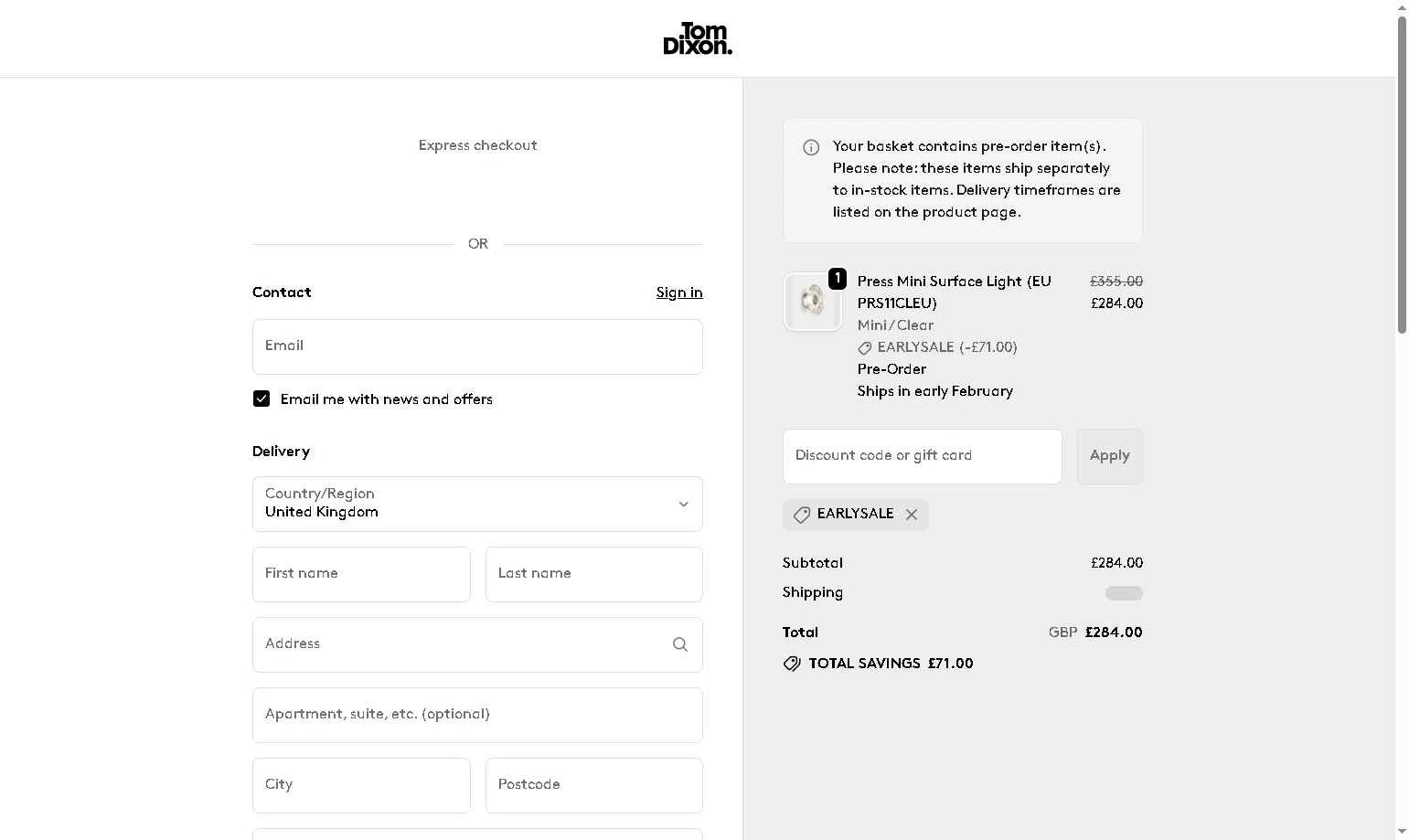The image size is (1409, 840).
Task: Remove the EARLYSALE discount code with the X
Action: [912, 515]
